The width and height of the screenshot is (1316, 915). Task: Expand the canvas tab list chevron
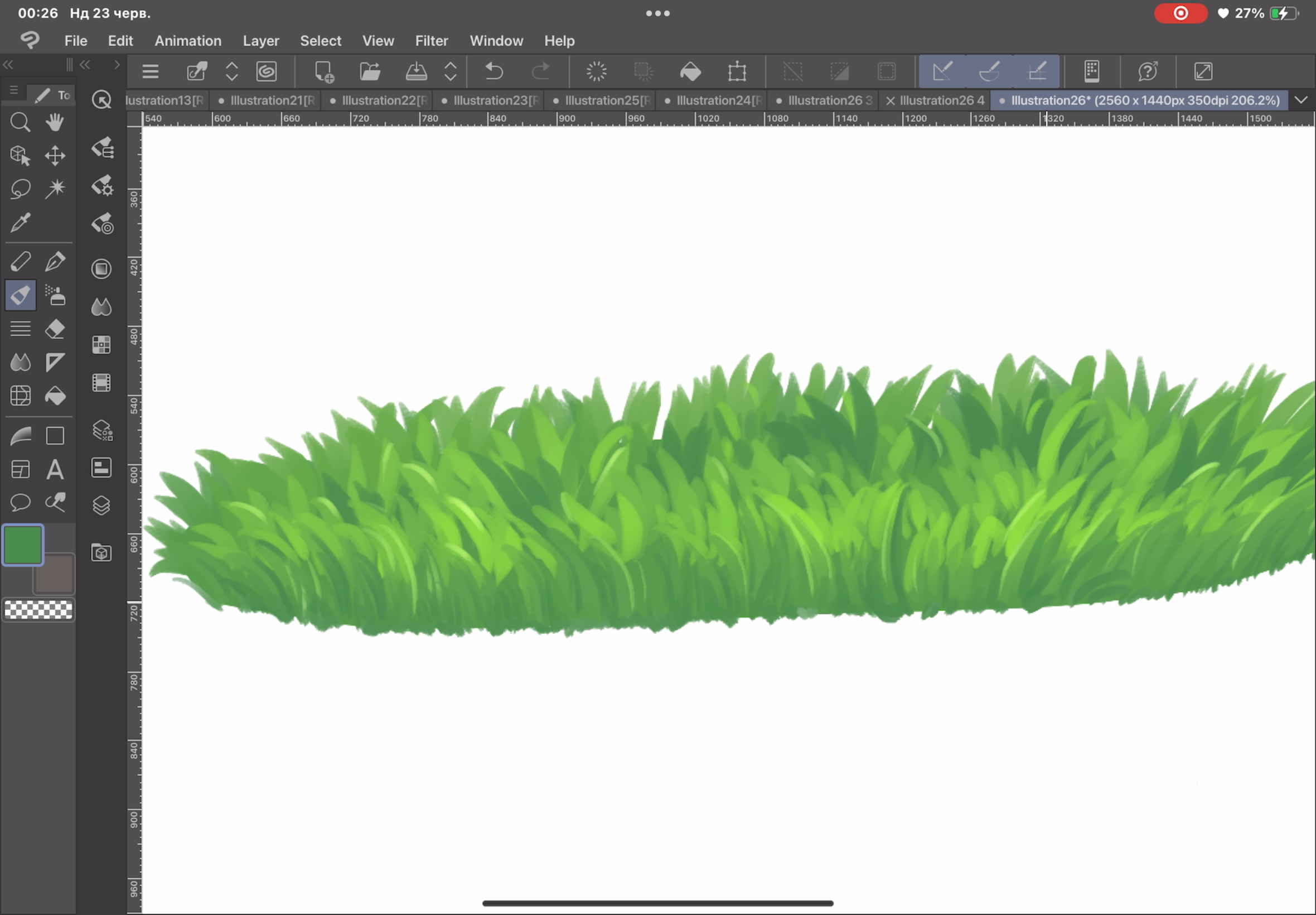pyautogui.click(x=1300, y=100)
